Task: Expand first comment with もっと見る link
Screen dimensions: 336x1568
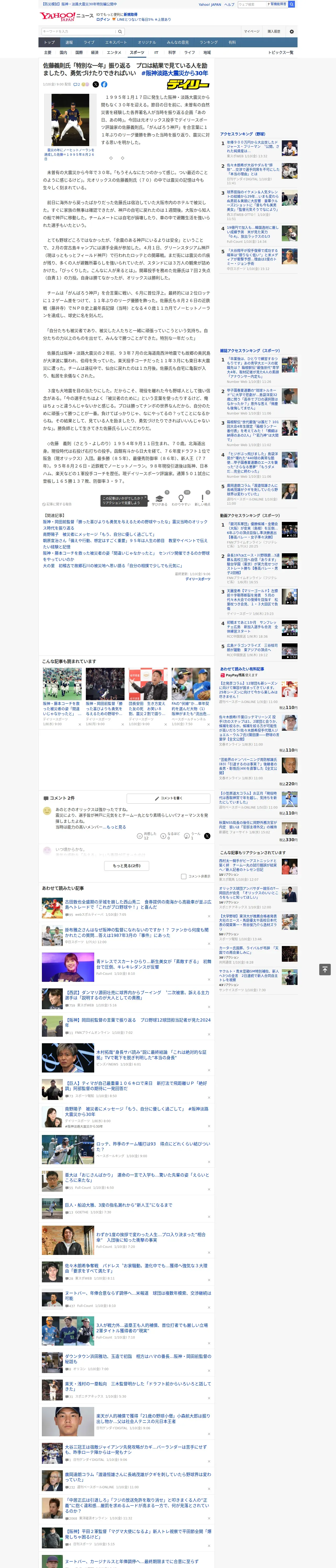Action: [x=116, y=827]
